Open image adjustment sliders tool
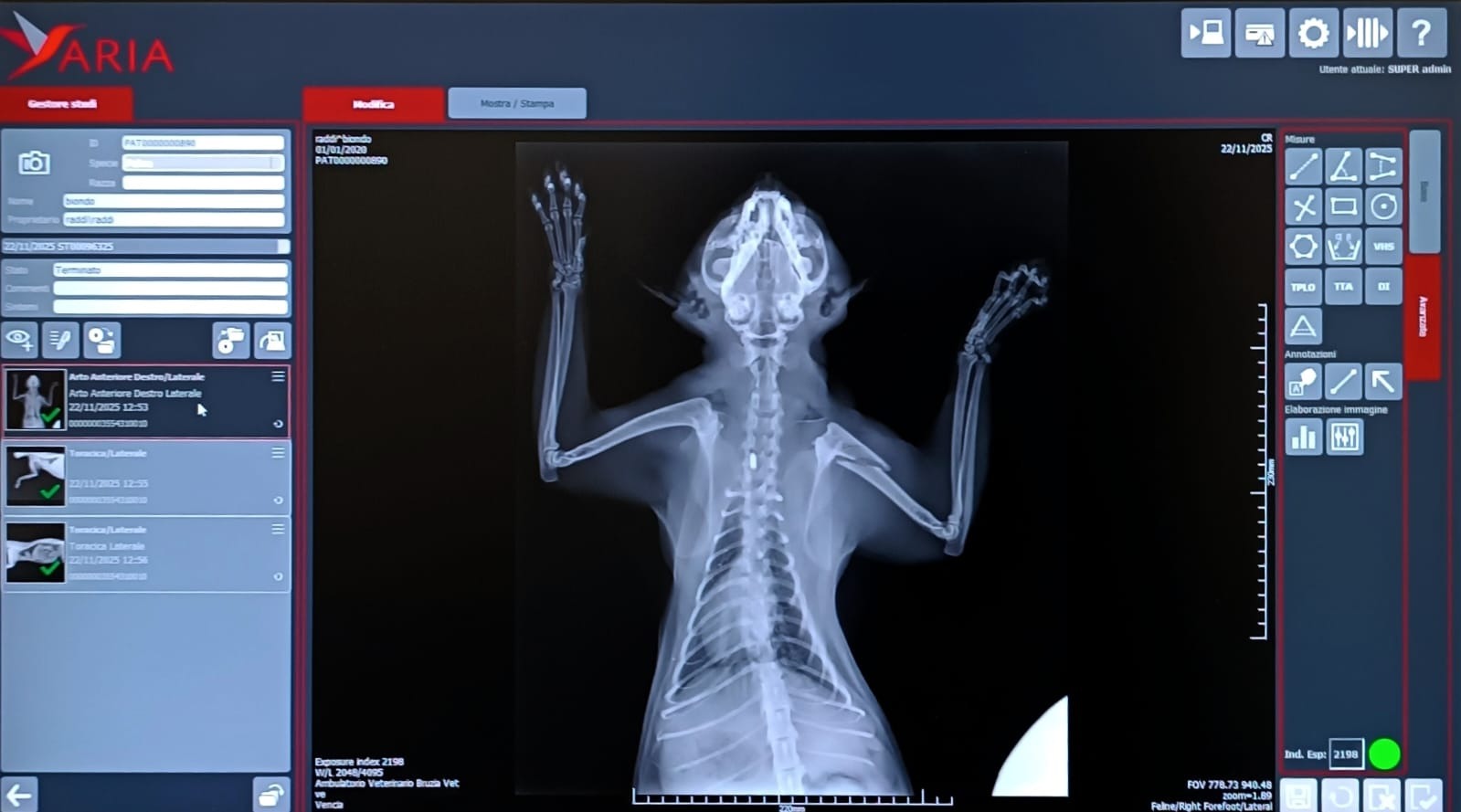This screenshot has width=1461, height=812. pos(1344,438)
